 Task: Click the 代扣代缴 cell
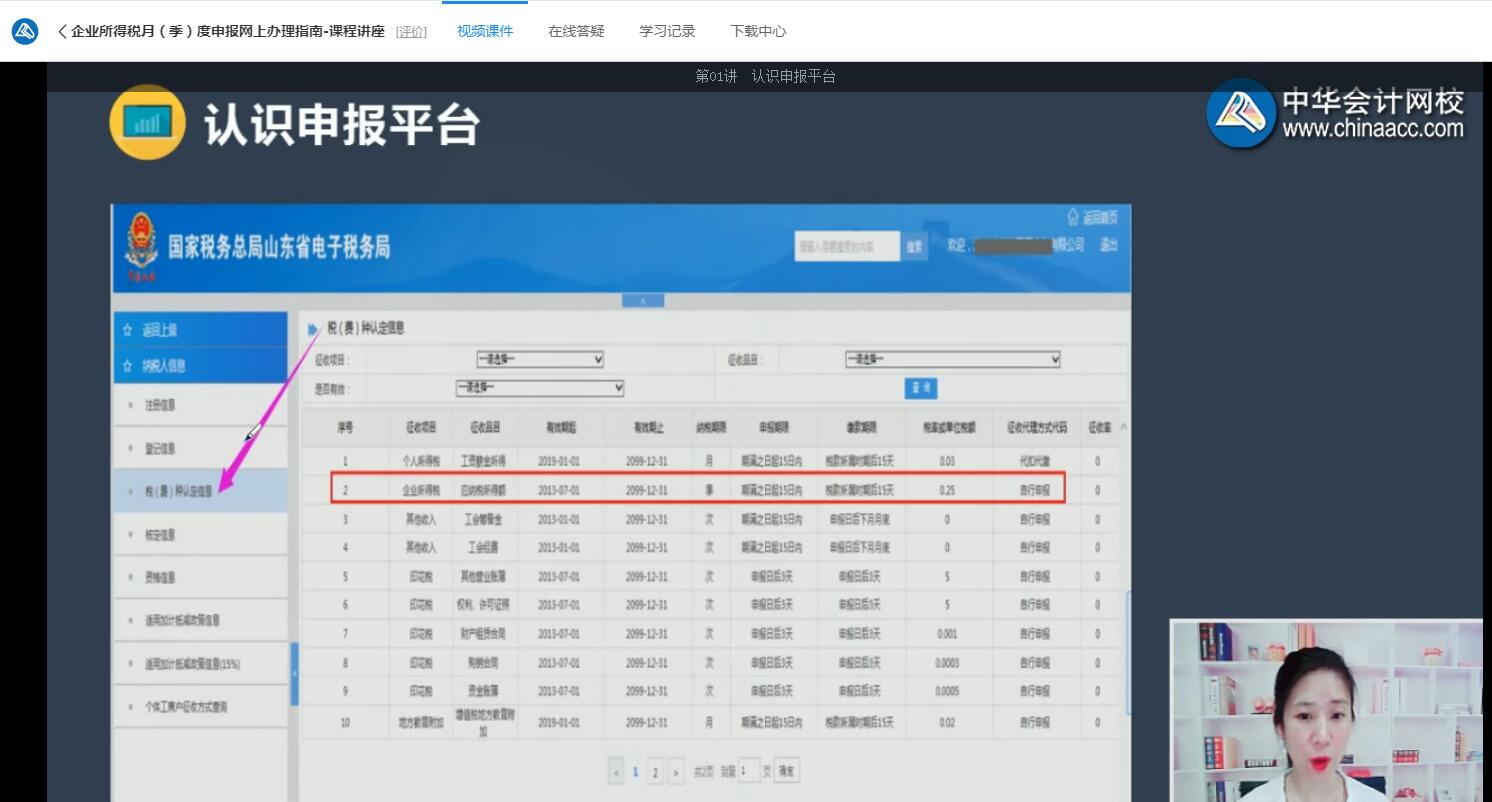(1035, 462)
